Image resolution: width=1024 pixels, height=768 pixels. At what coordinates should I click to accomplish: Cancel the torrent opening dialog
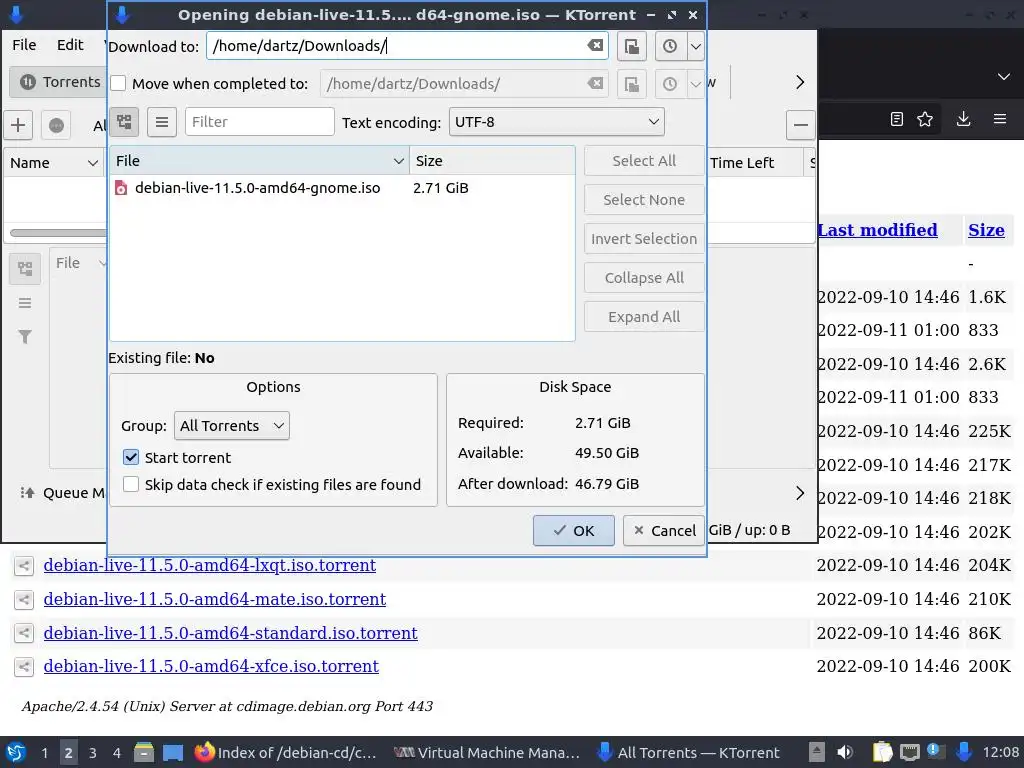(x=664, y=530)
